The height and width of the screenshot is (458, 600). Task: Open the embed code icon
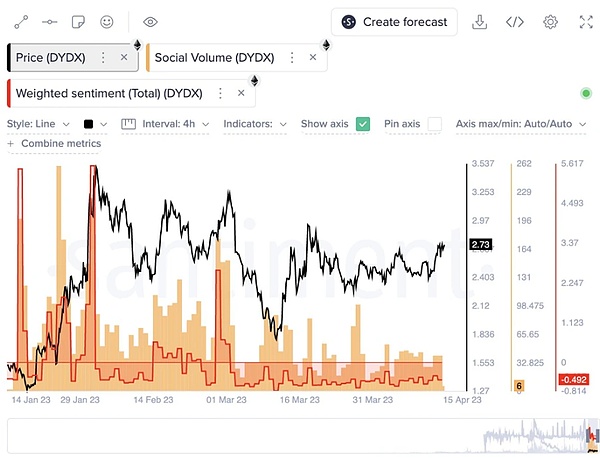515,22
